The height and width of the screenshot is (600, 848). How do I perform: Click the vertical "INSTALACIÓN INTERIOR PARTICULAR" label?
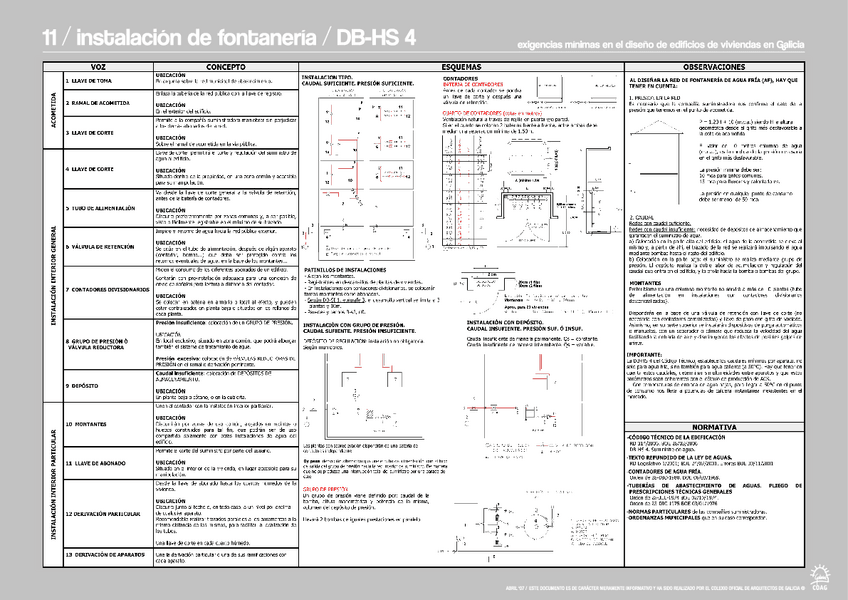(53, 484)
